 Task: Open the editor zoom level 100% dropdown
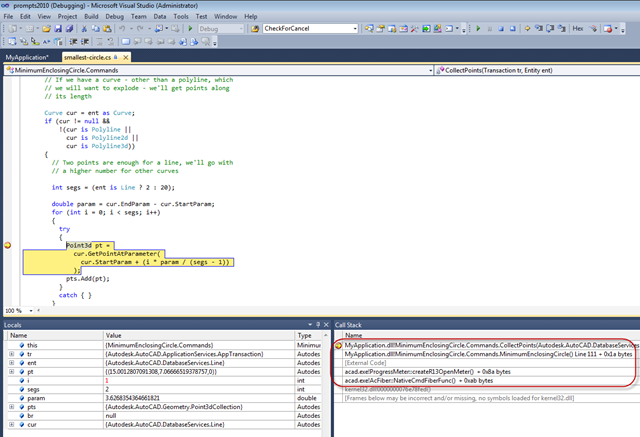[19, 310]
